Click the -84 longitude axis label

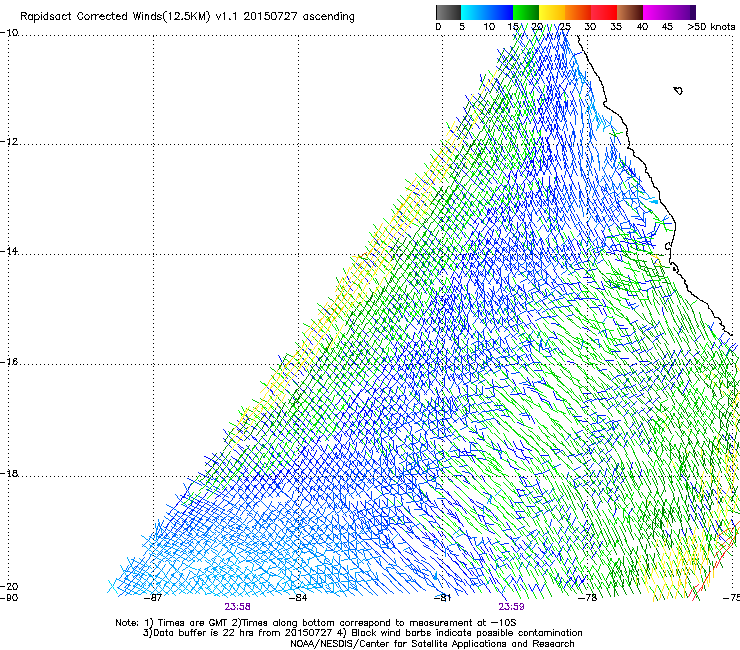point(298,598)
